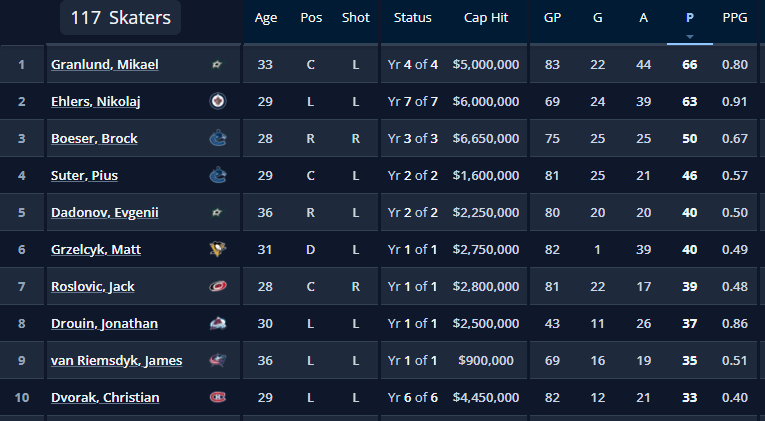Sort by the PPG column header
The image size is (765, 421).
pyautogui.click(x=734, y=18)
